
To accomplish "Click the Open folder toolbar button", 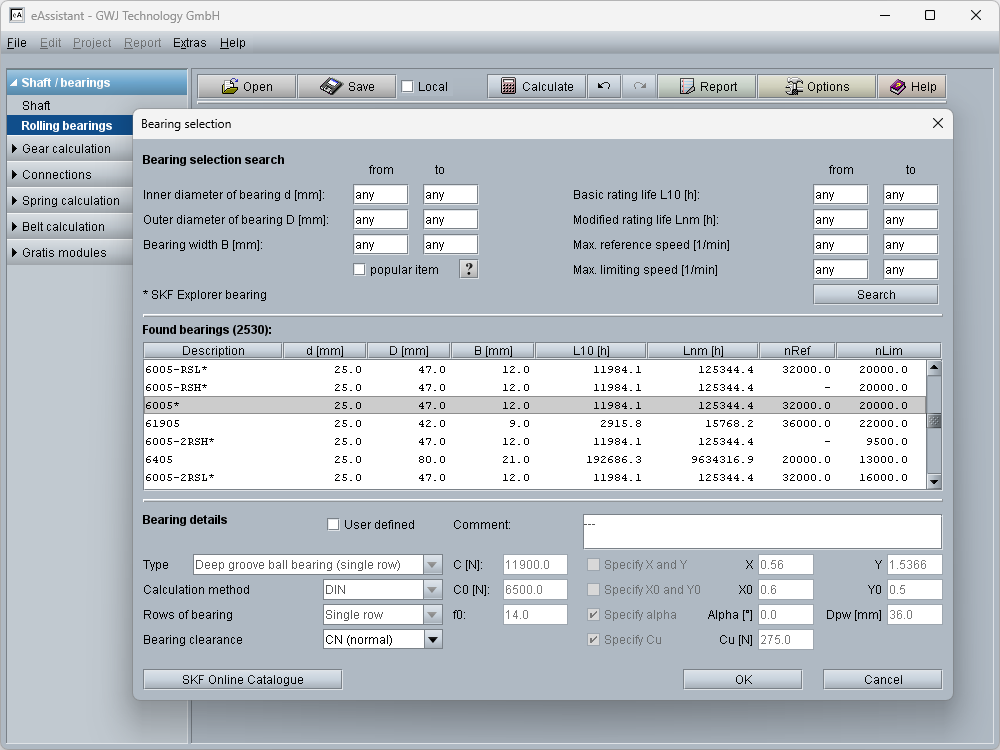I will (246, 87).
